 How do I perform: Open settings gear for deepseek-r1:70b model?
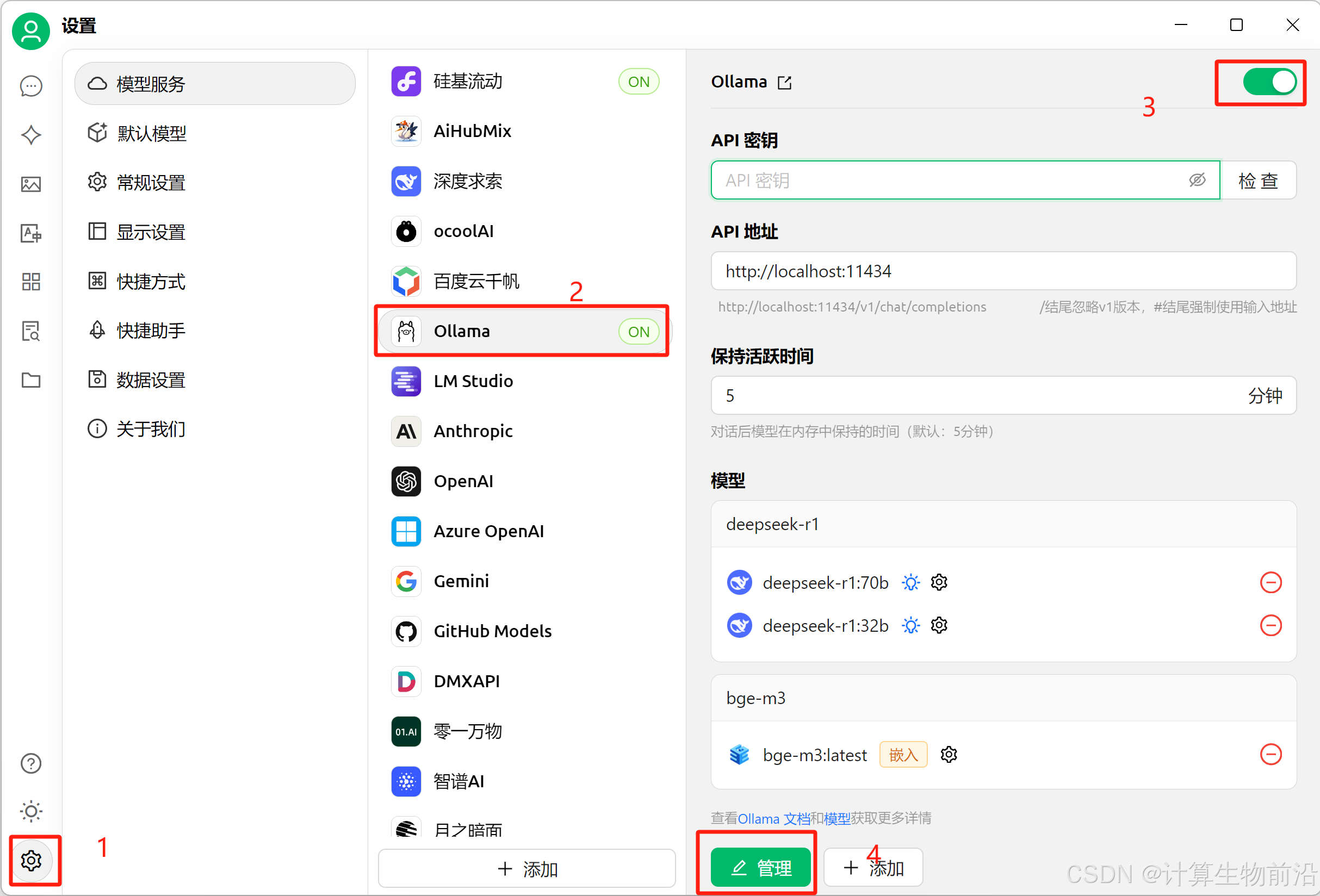(939, 582)
